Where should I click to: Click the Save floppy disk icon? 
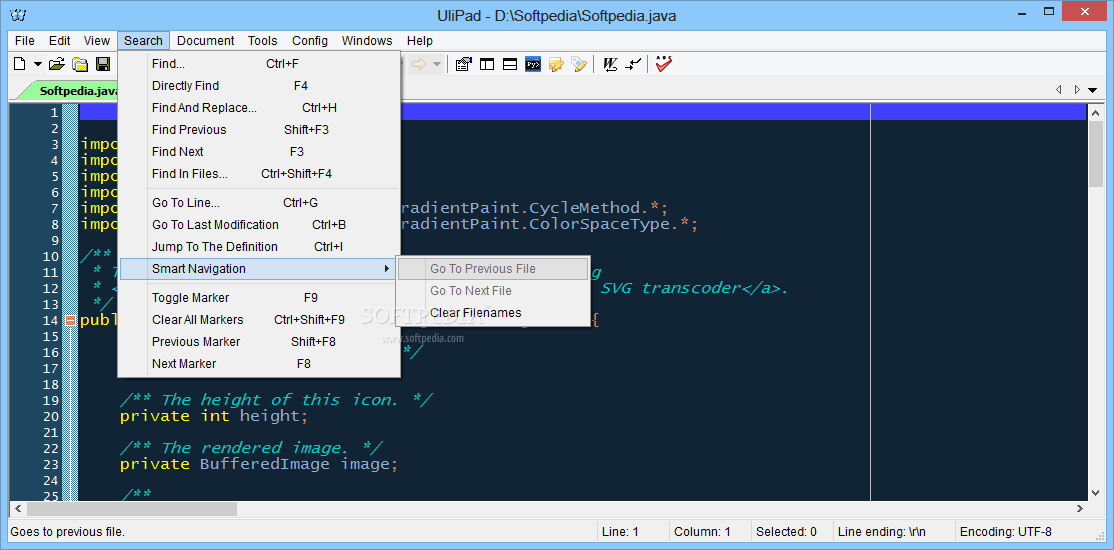(x=103, y=65)
